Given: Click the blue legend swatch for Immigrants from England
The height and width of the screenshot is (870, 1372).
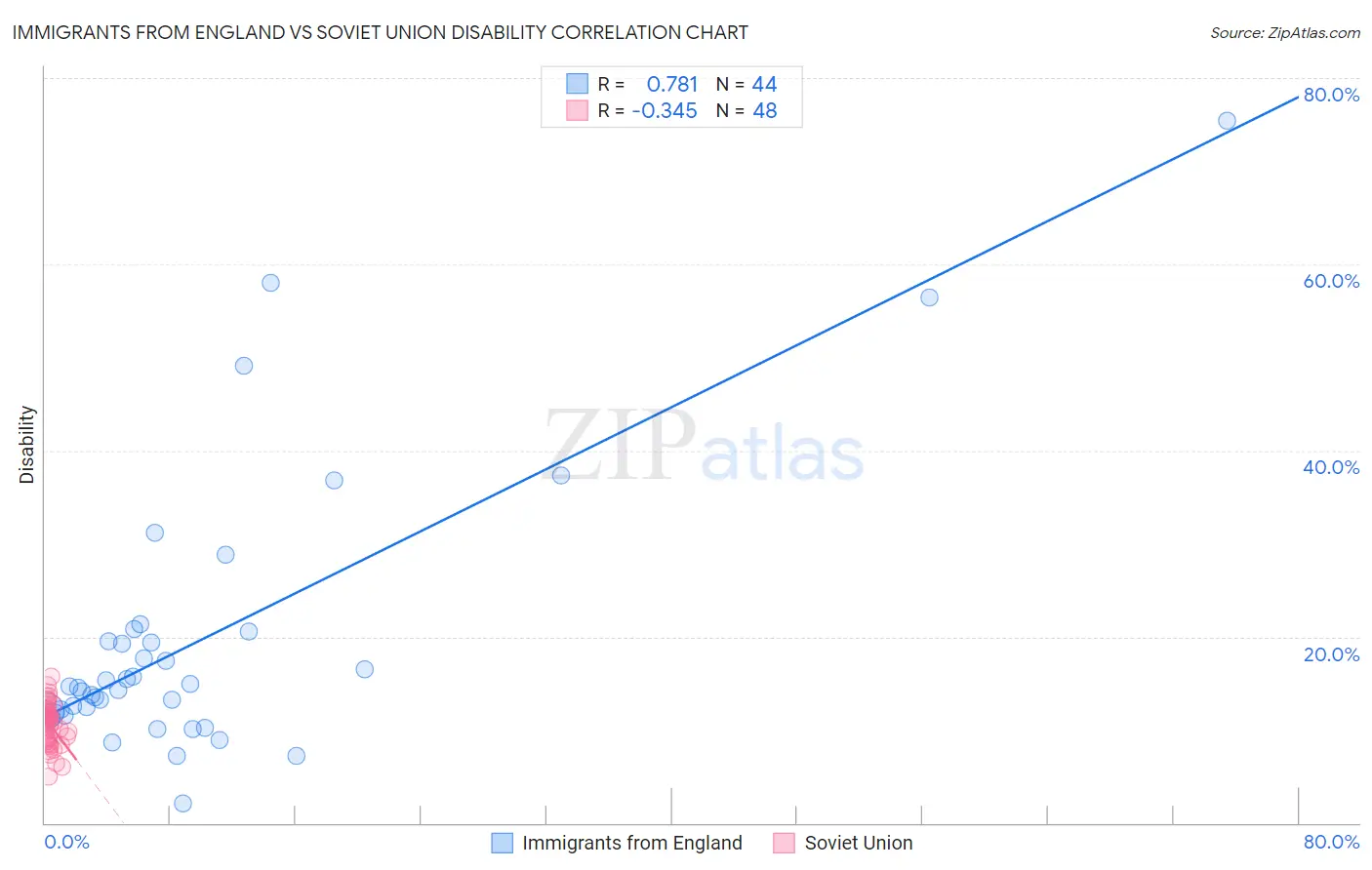Looking at the screenshot, I should (x=502, y=843).
